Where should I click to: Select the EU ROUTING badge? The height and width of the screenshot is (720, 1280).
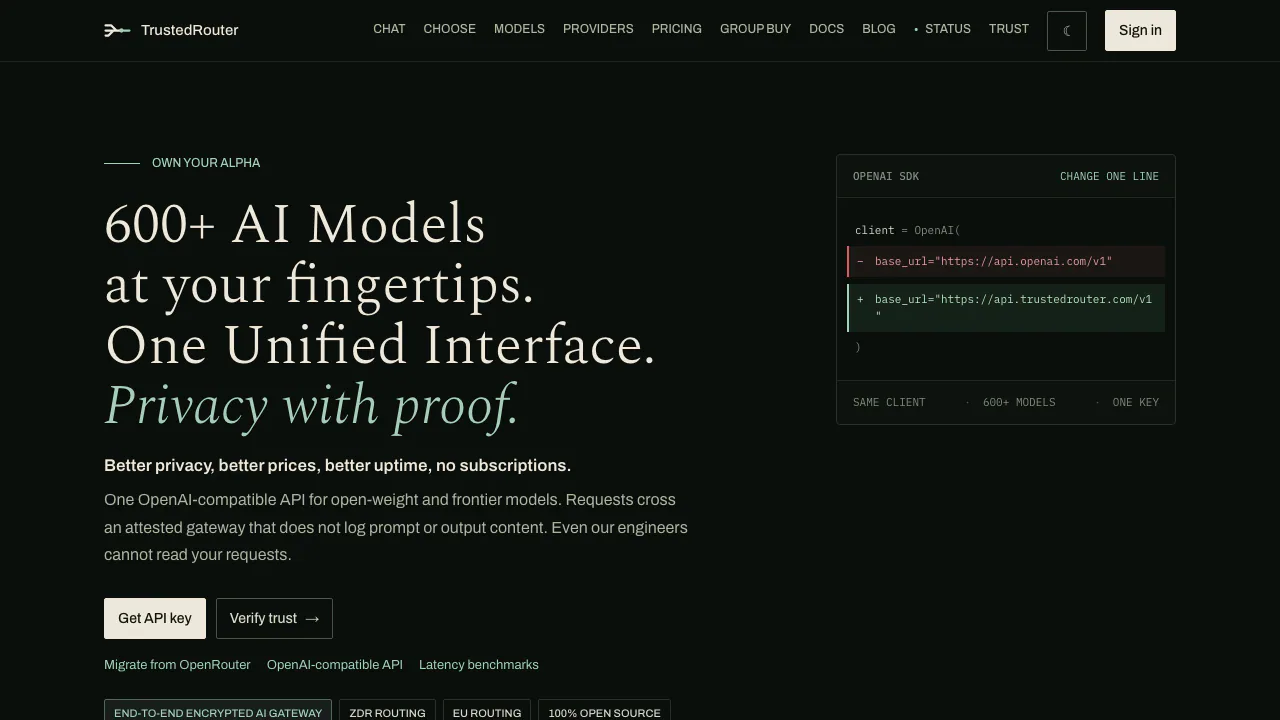point(487,712)
